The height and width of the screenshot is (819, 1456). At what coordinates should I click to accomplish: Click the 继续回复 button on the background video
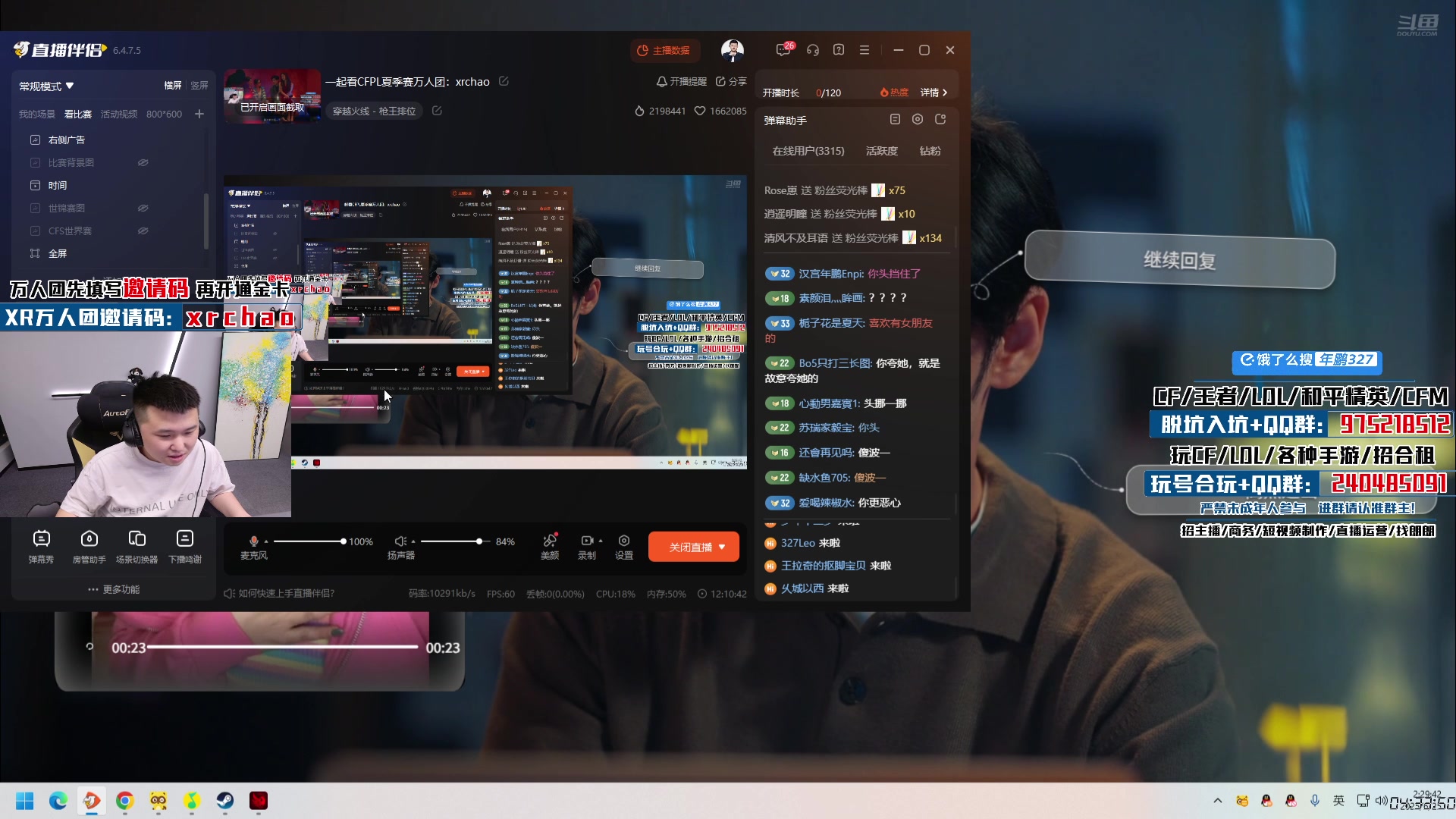tap(1179, 260)
